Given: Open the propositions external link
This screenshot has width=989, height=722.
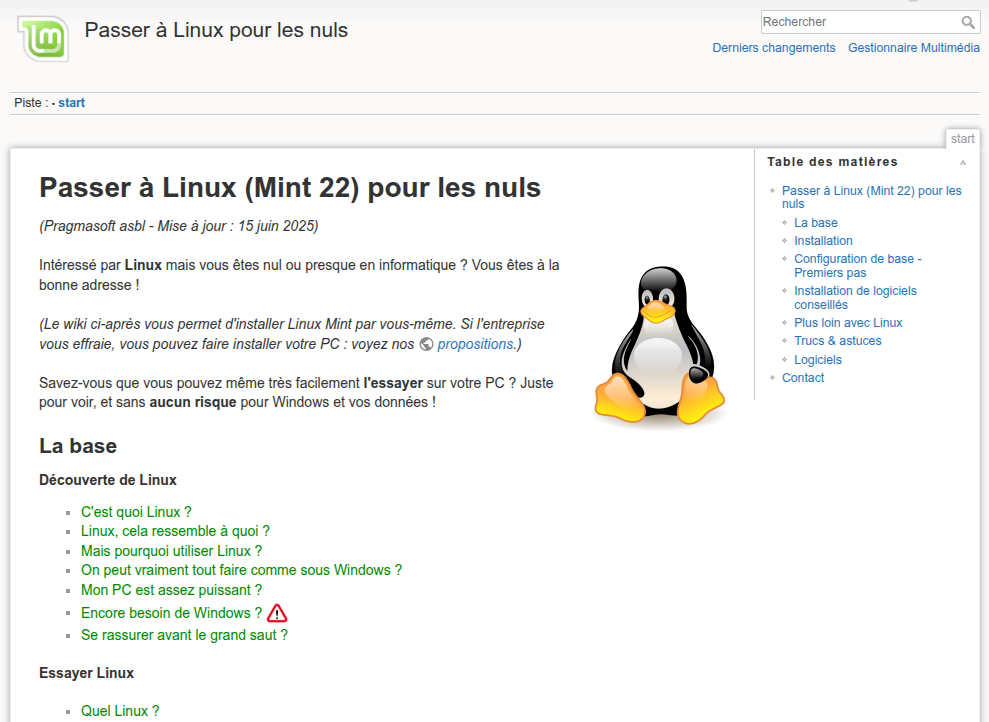Looking at the screenshot, I should click(475, 344).
